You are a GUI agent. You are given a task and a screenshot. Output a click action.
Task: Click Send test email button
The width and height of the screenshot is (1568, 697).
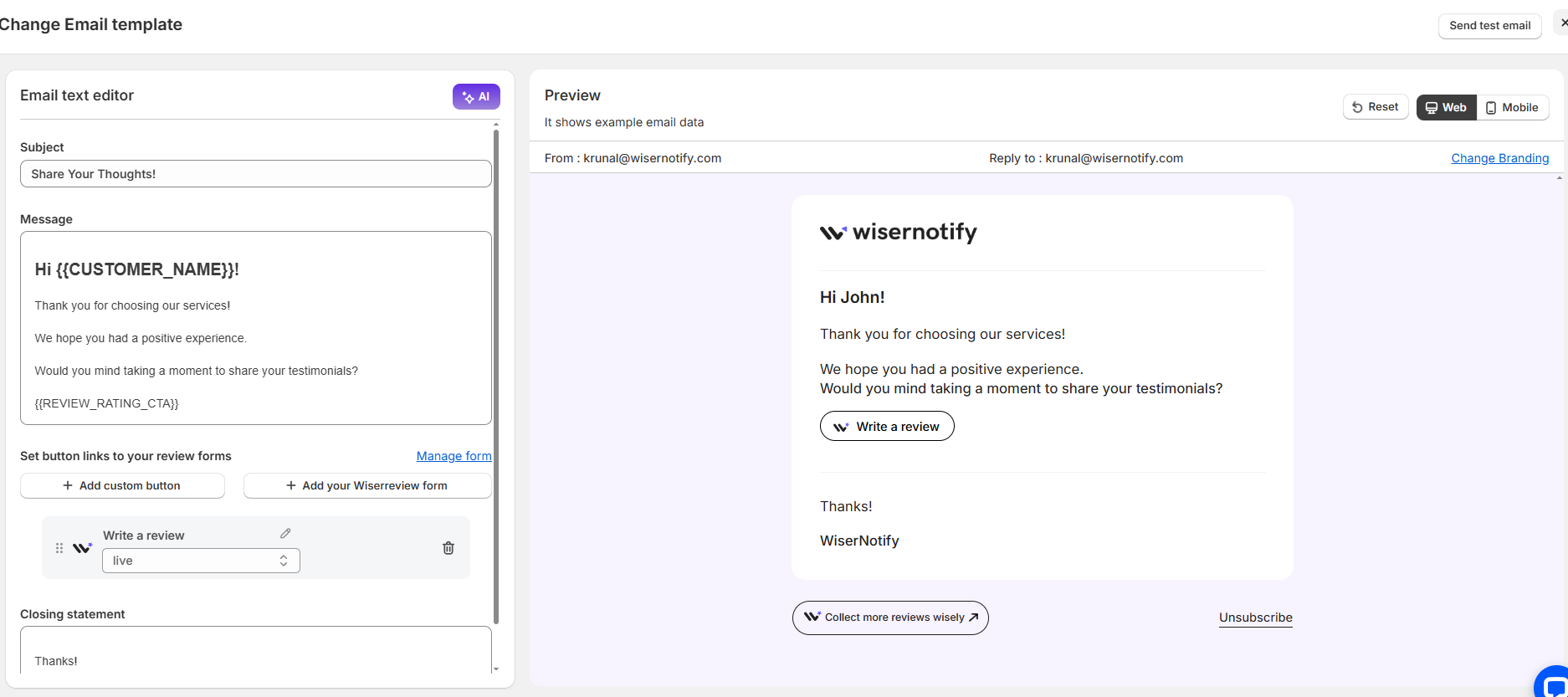(1489, 25)
